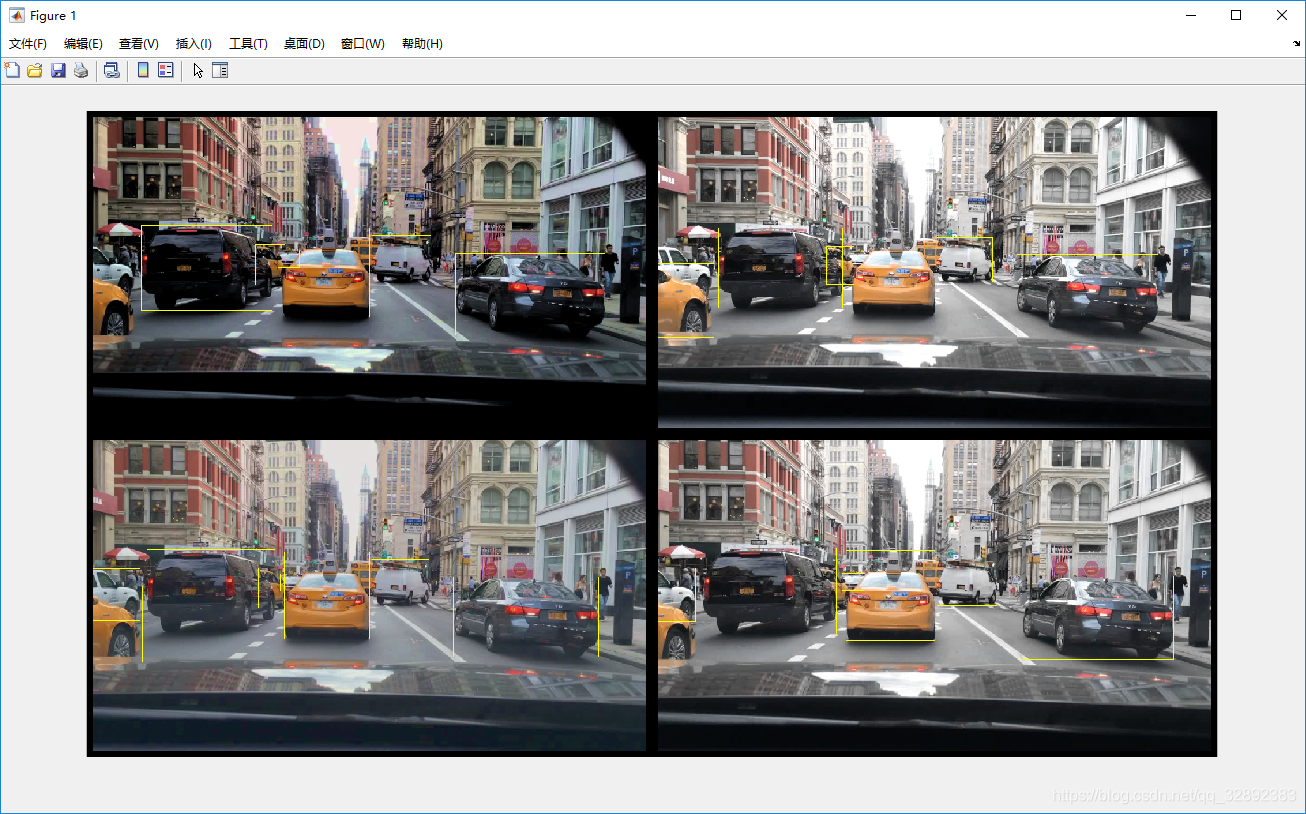Open the 查看(V) menu
Screen dimensions: 1306x814
click(x=139, y=44)
